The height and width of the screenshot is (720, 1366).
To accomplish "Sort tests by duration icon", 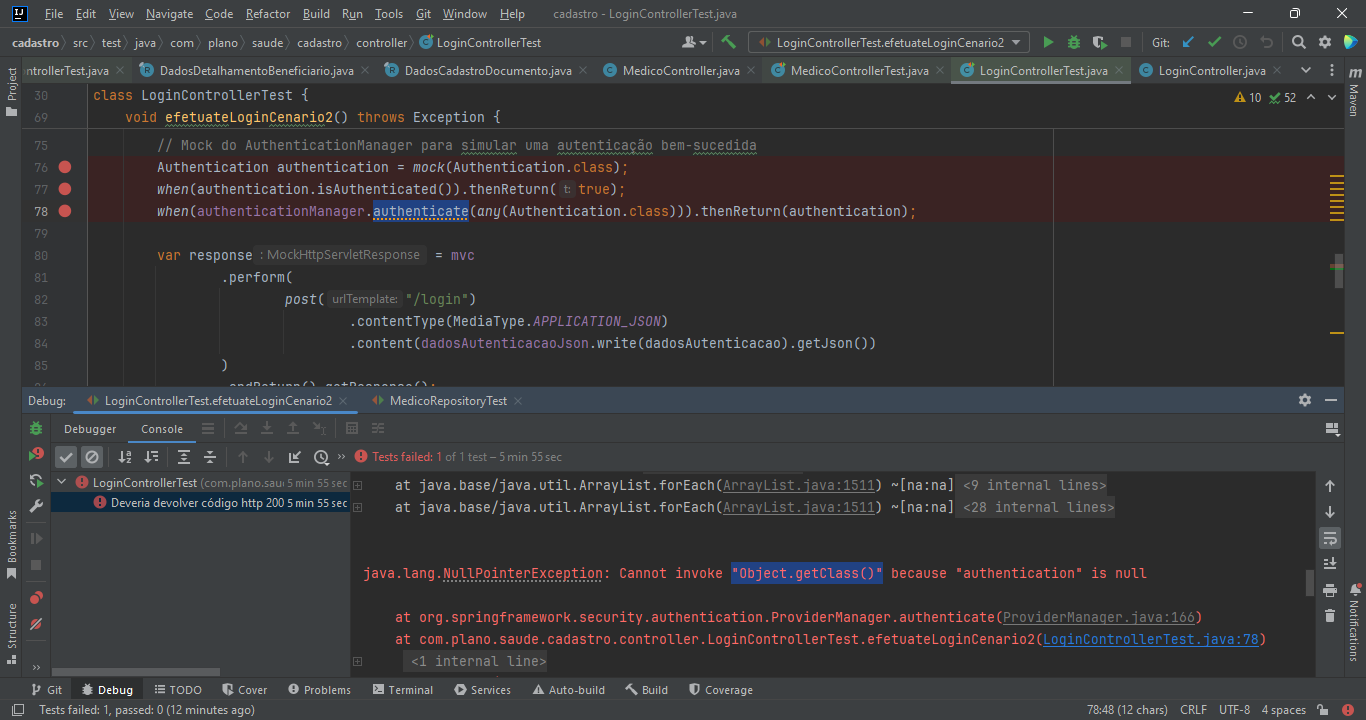I will (151, 457).
